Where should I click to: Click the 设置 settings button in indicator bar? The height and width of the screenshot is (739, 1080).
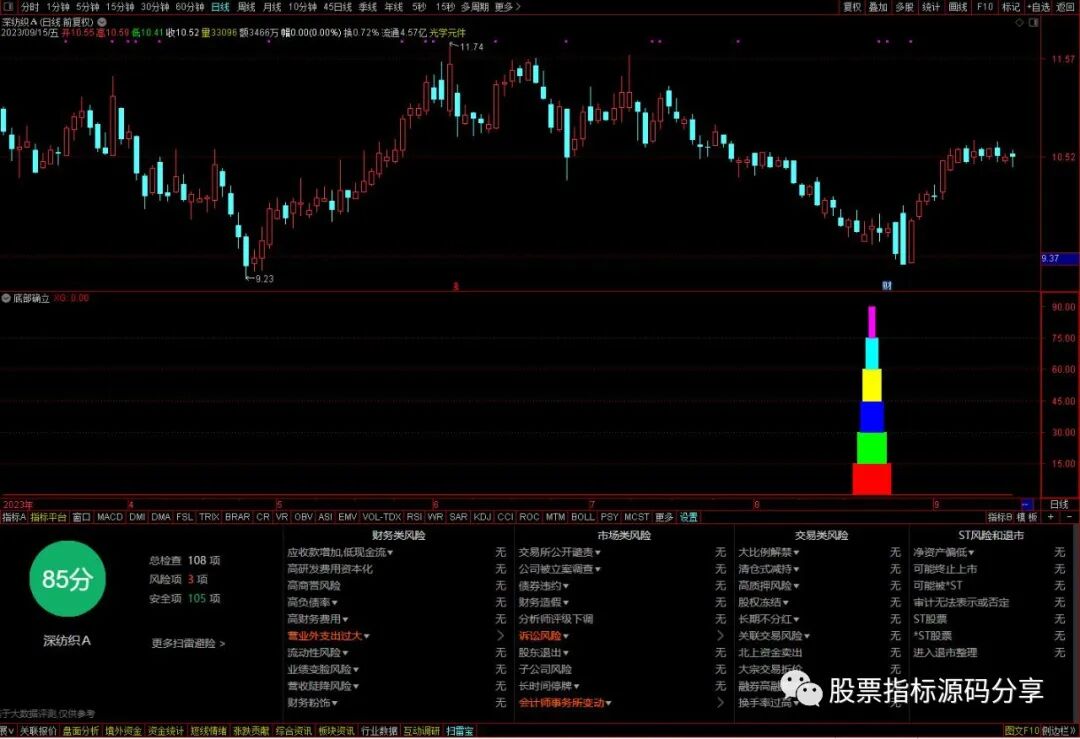pyautogui.click(x=689, y=517)
